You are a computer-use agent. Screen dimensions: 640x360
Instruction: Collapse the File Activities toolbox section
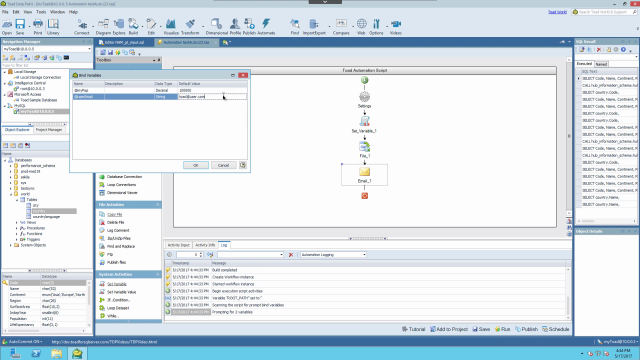coord(158,204)
